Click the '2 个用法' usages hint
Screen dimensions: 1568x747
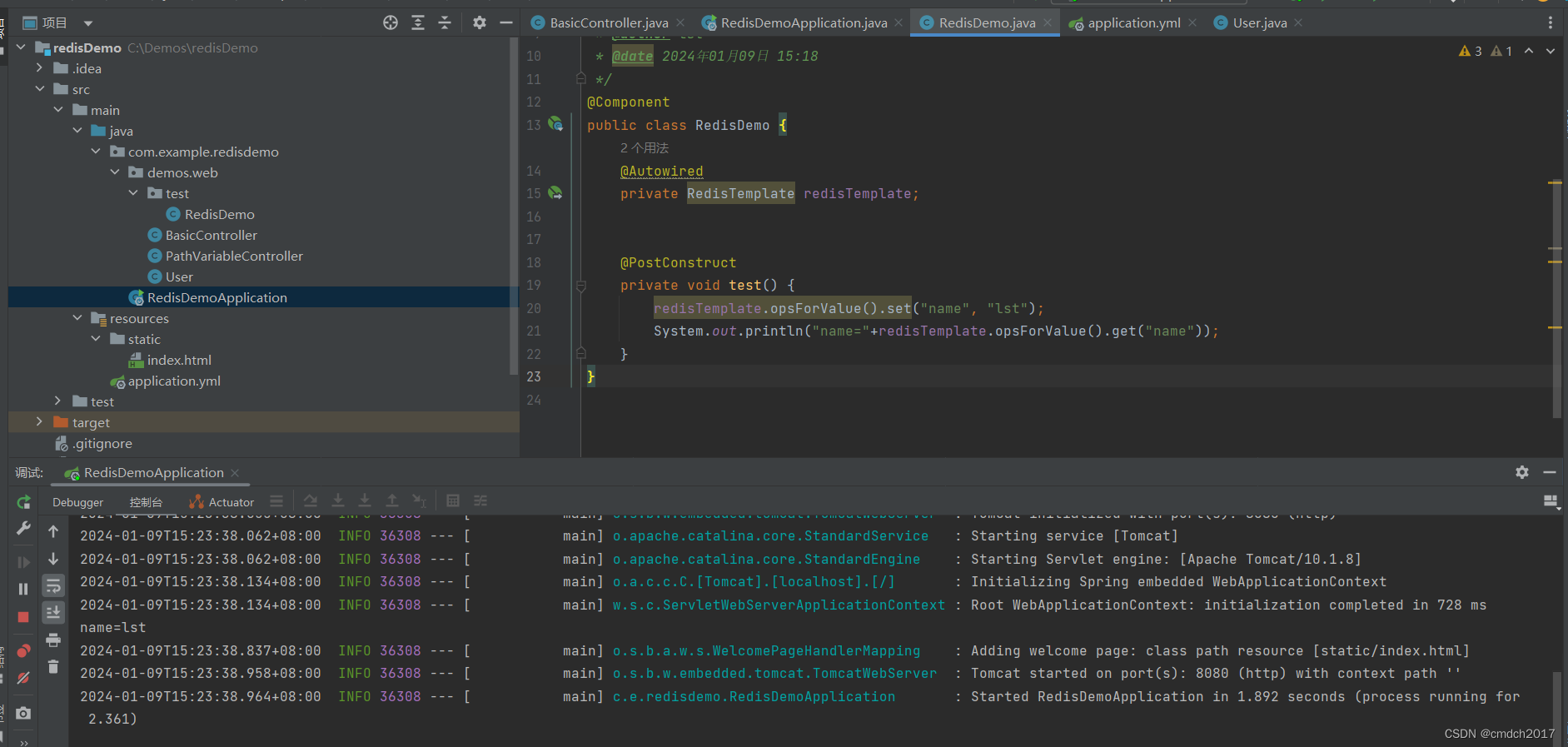click(x=645, y=147)
